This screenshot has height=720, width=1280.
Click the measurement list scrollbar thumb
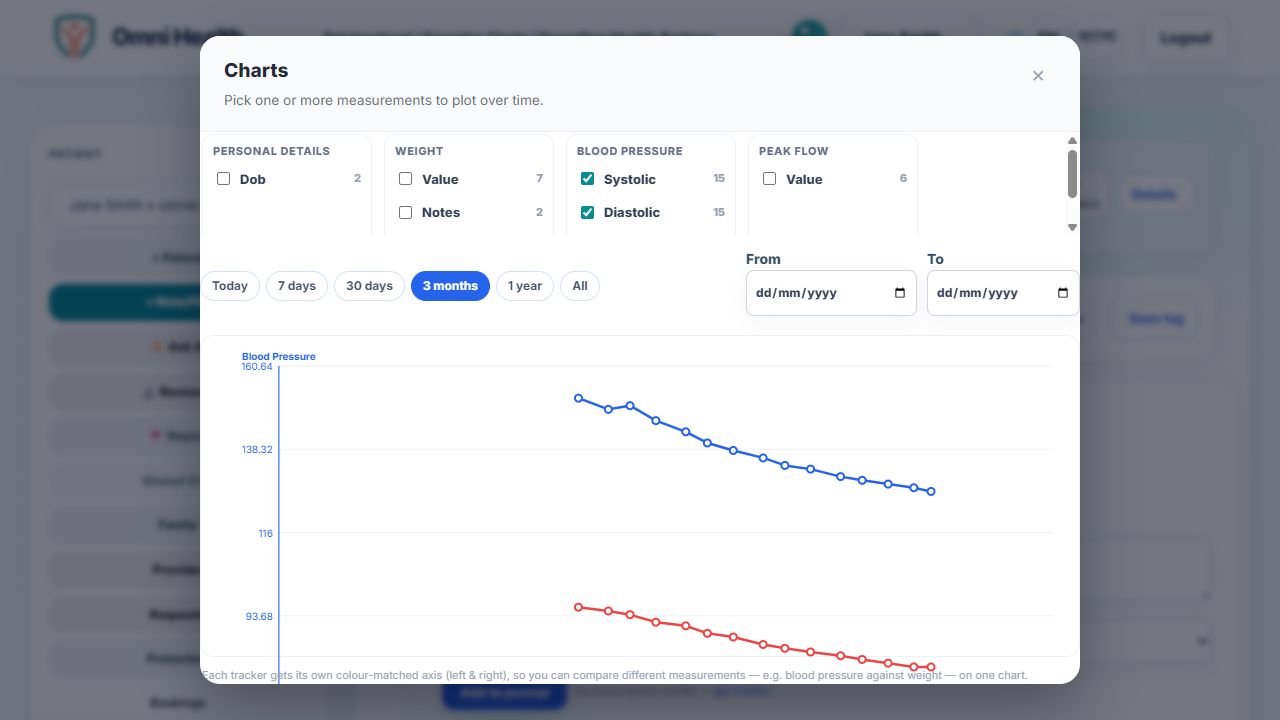click(x=1072, y=174)
